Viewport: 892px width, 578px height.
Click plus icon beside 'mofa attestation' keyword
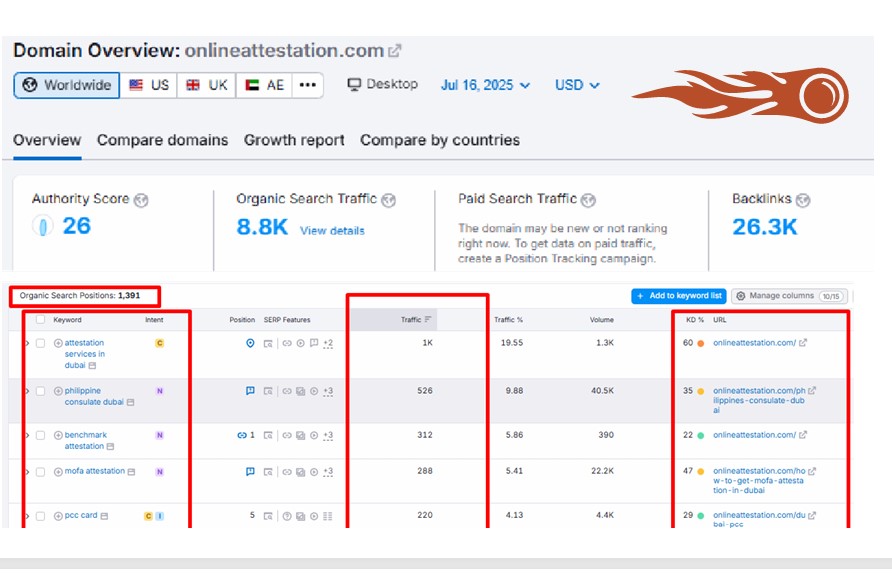click(58, 472)
